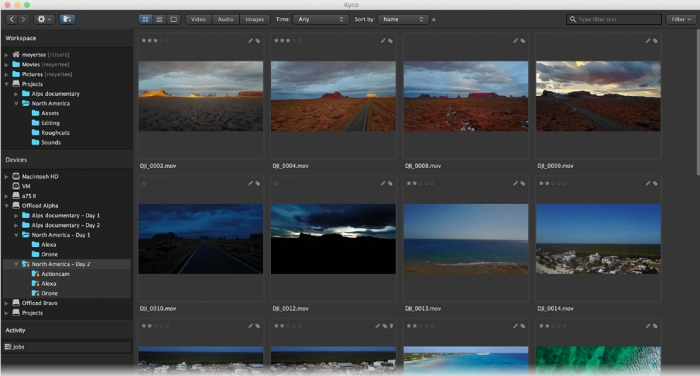Filter by Images files
700x376 pixels.
254,19
